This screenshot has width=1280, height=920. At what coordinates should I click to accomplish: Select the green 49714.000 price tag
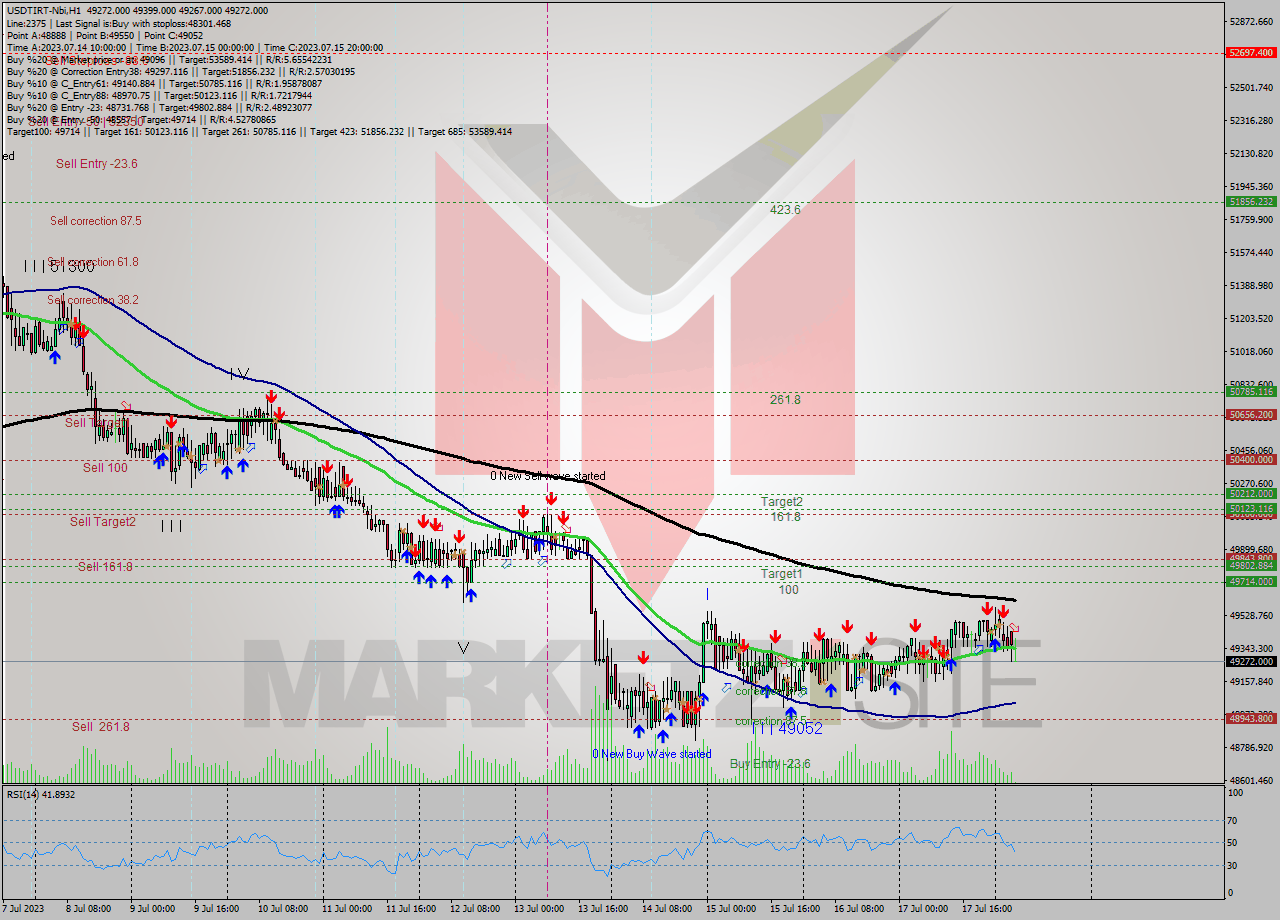pos(1251,581)
